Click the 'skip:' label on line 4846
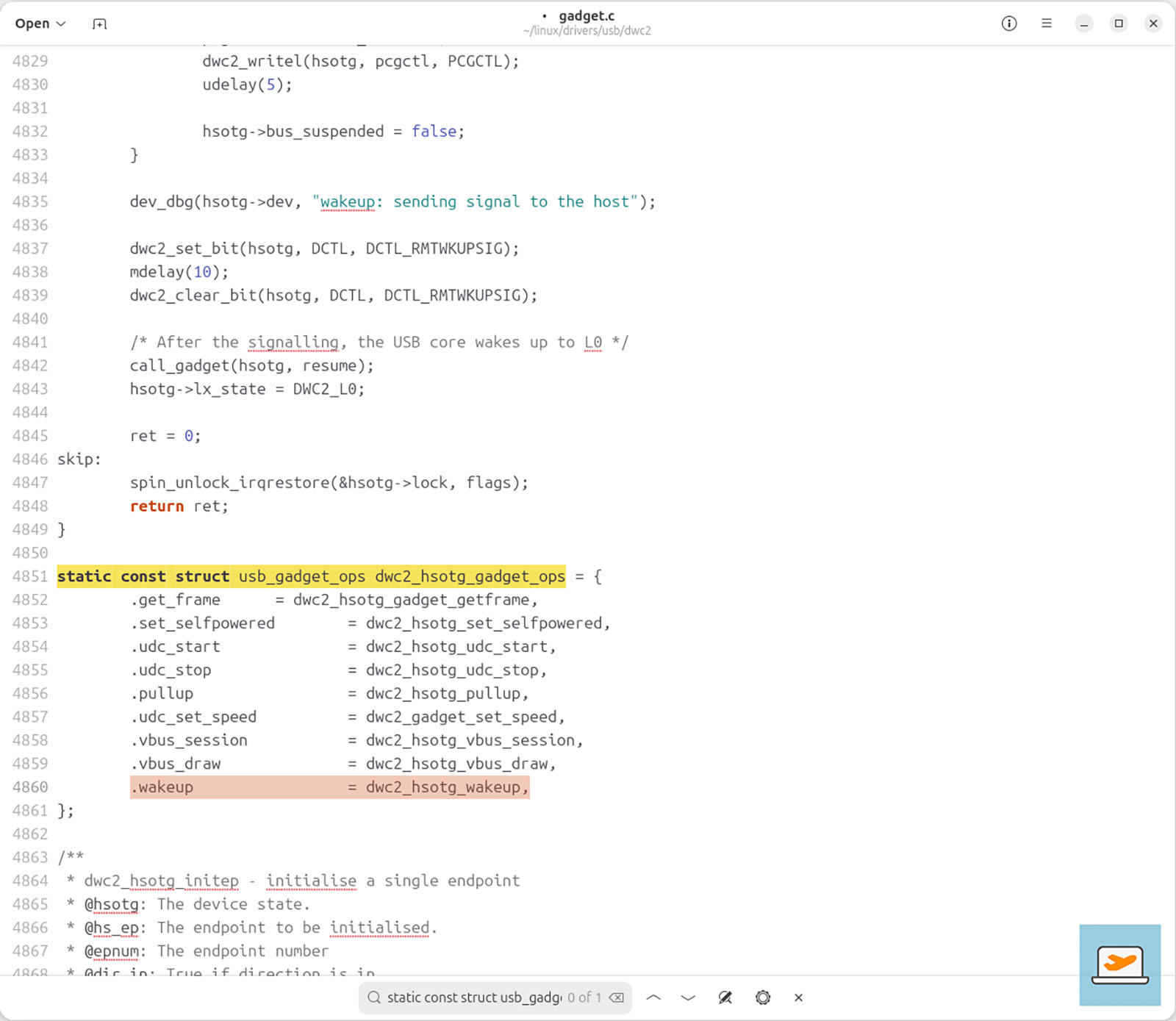The image size is (1176, 1021). pyautogui.click(x=79, y=459)
